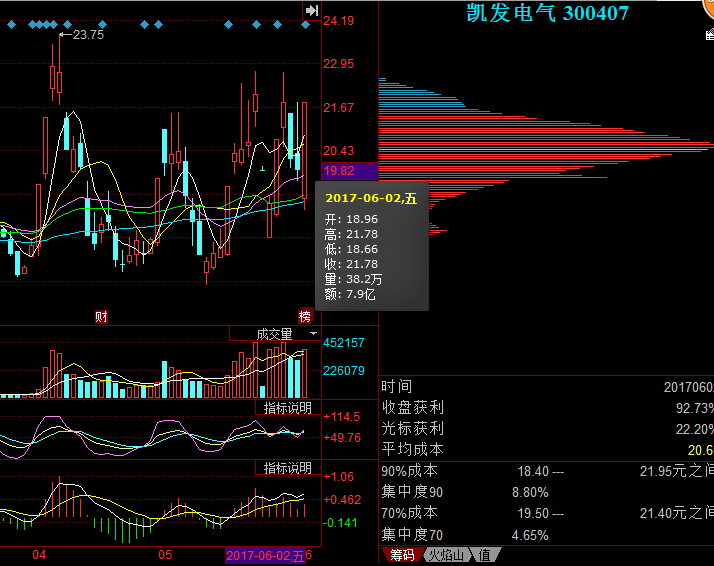Click the stock title 凯发电气 300407
This screenshot has width=714, height=566.
[548, 13]
